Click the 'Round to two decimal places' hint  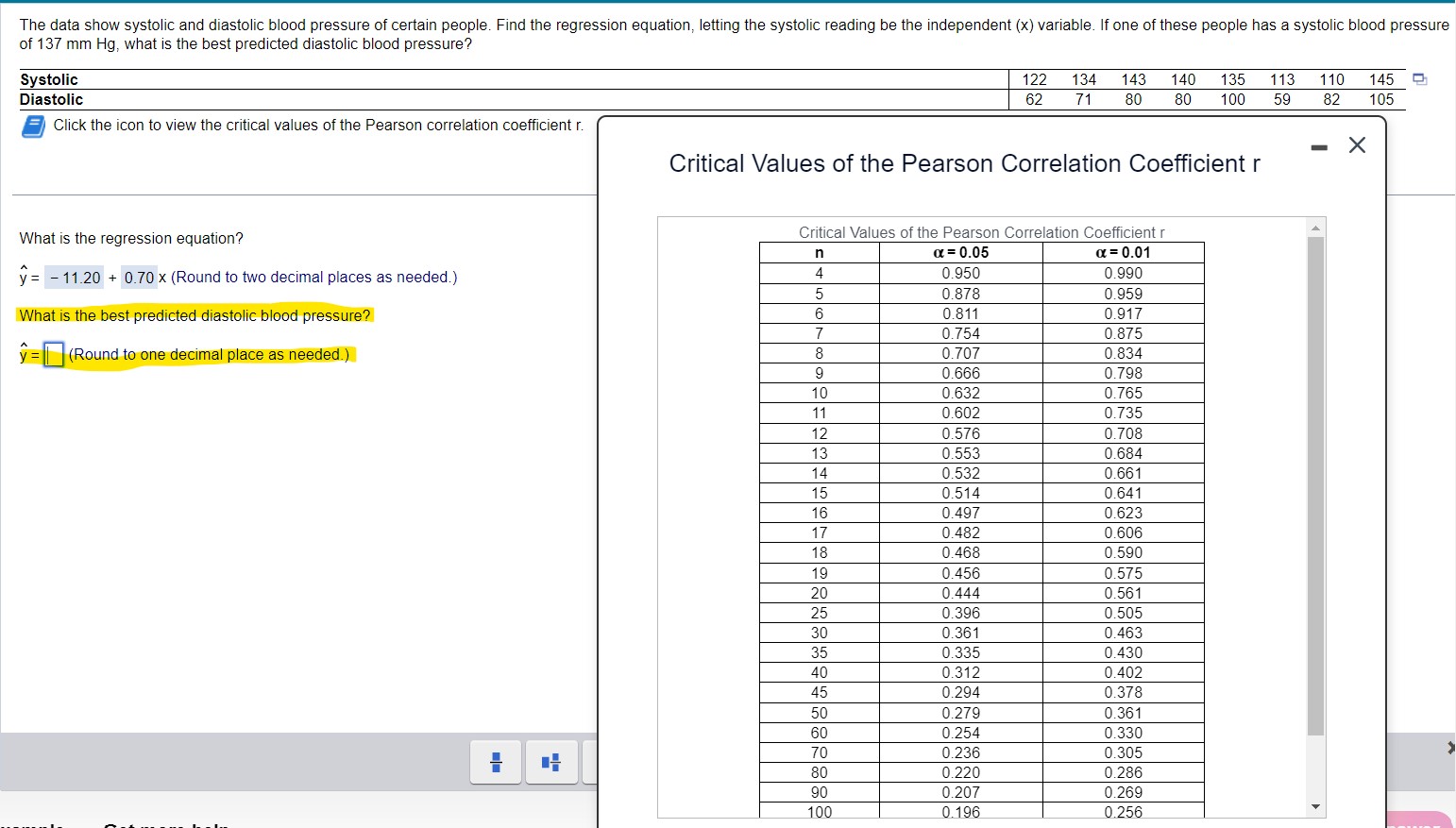(x=313, y=278)
